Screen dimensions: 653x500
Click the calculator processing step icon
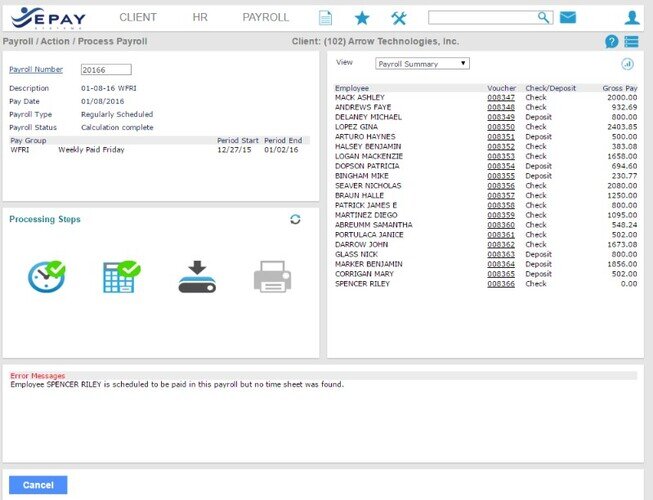[x=121, y=276]
